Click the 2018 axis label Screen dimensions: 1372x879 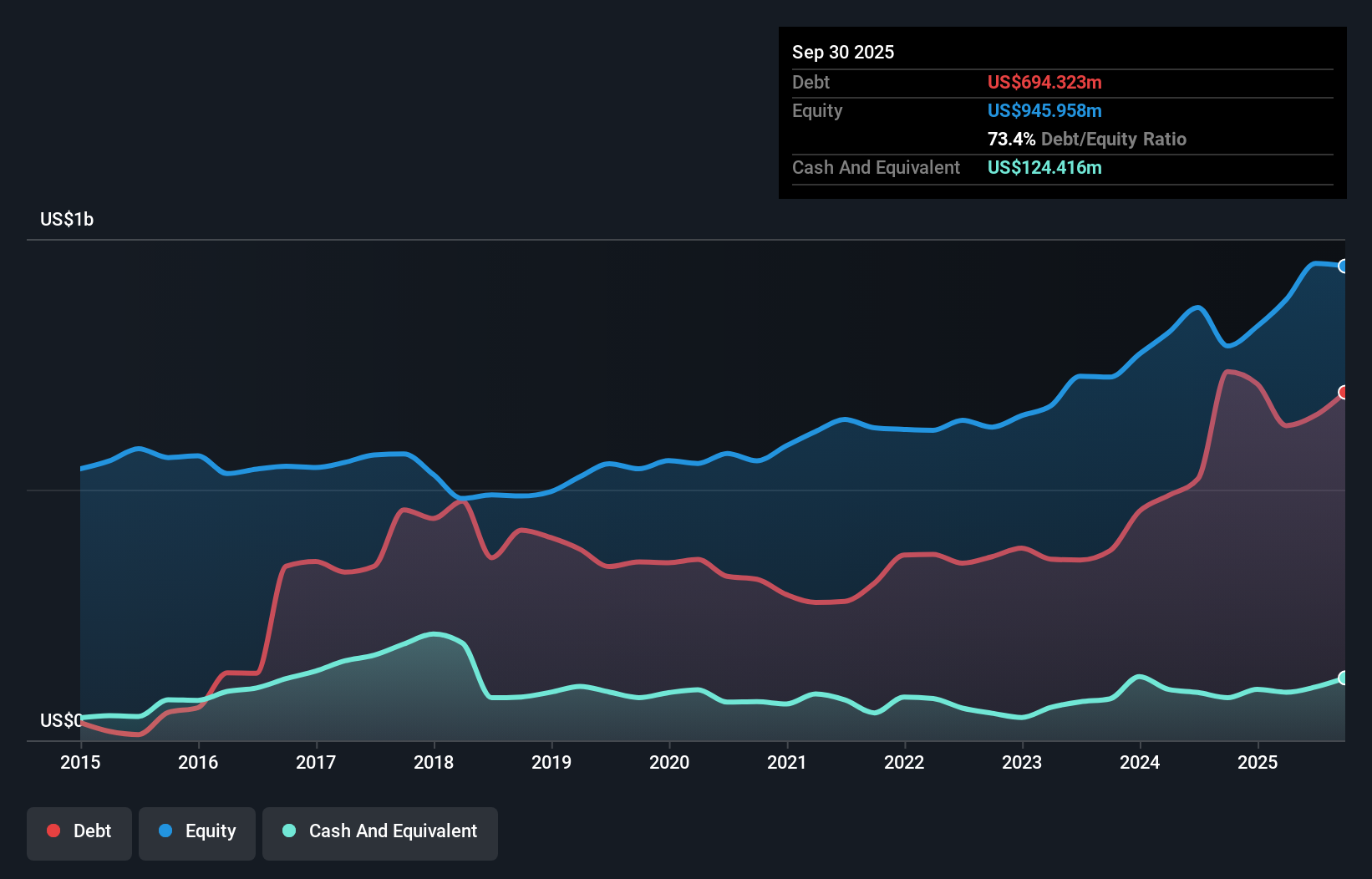[x=434, y=762]
